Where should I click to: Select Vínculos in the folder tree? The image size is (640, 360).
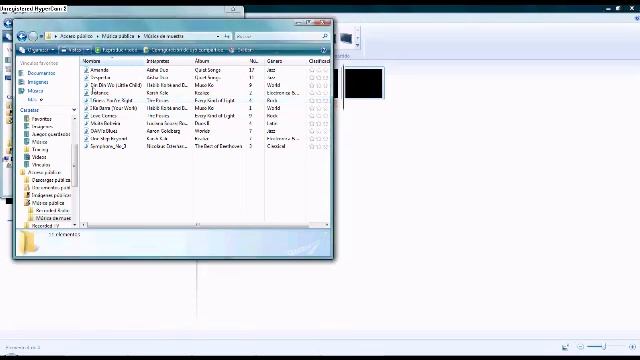click(x=41, y=165)
